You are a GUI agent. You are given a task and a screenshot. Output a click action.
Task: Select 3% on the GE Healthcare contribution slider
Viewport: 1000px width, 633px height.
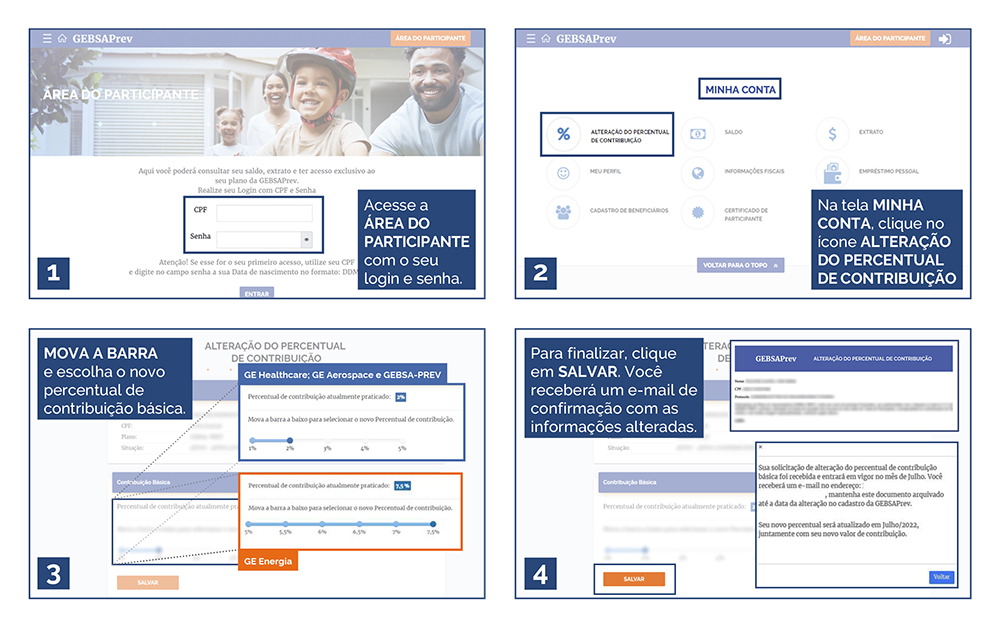(x=328, y=440)
